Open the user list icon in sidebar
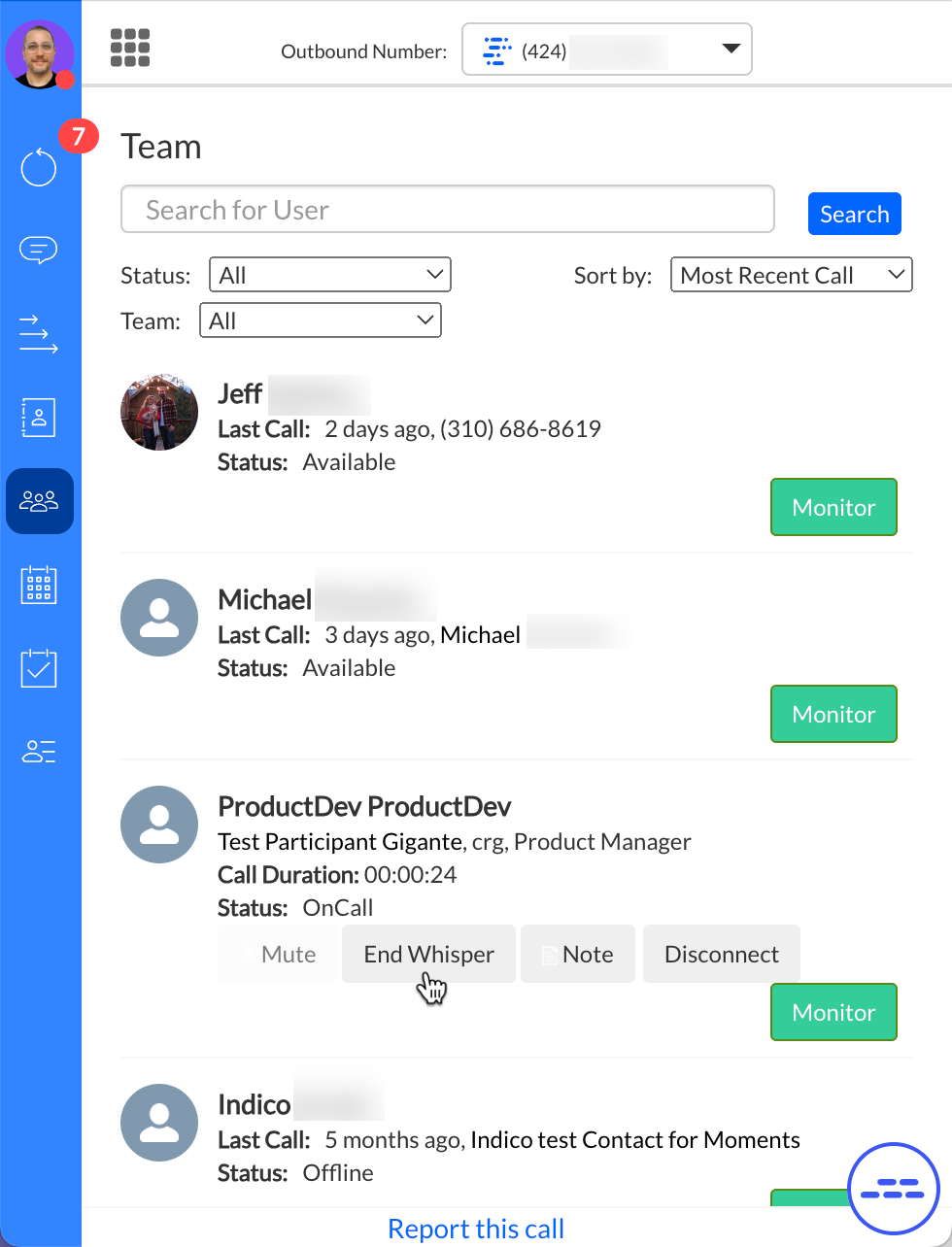Screen dimensions: 952x1247 pyautogui.click(x=39, y=752)
